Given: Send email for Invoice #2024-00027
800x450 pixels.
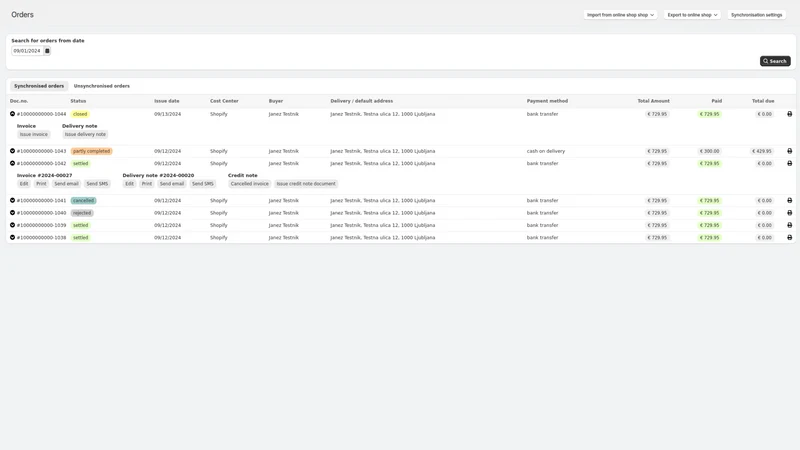Looking at the screenshot, I should tap(66, 184).
